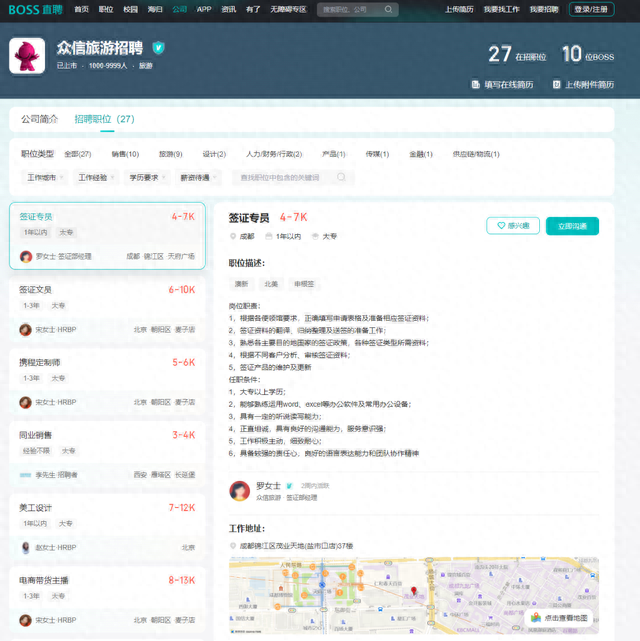Click the red location pin on map
640x641 pixels.
(414, 590)
